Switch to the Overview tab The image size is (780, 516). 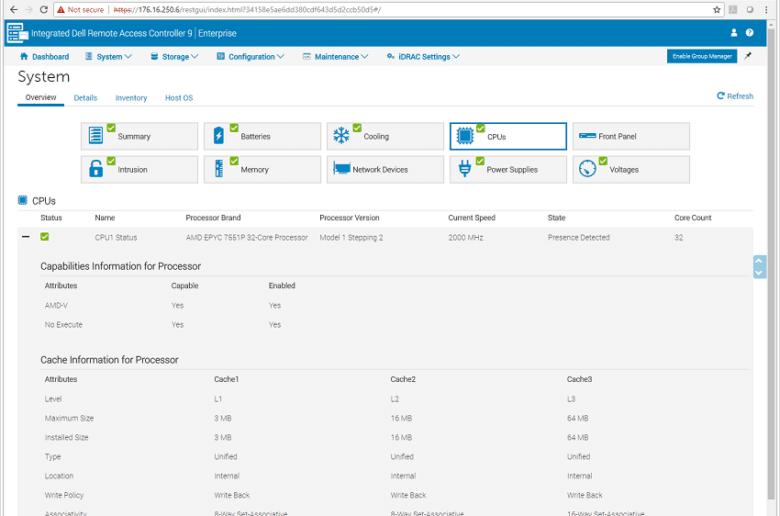click(x=41, y=98)
